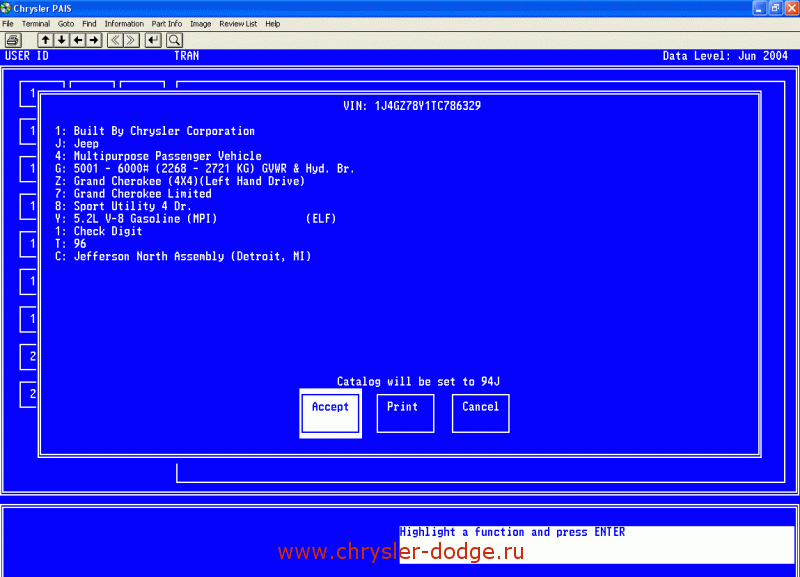Open the Help menu
The image size is (800, 577).
point(272,23)
